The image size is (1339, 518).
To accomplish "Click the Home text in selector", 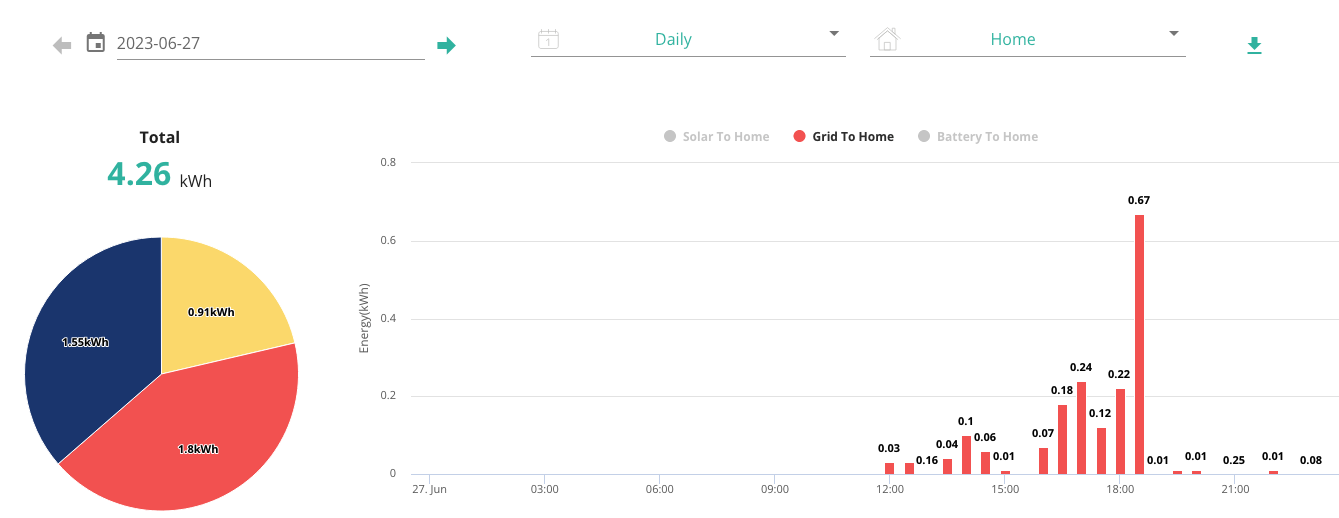I will coord(1013,40).
